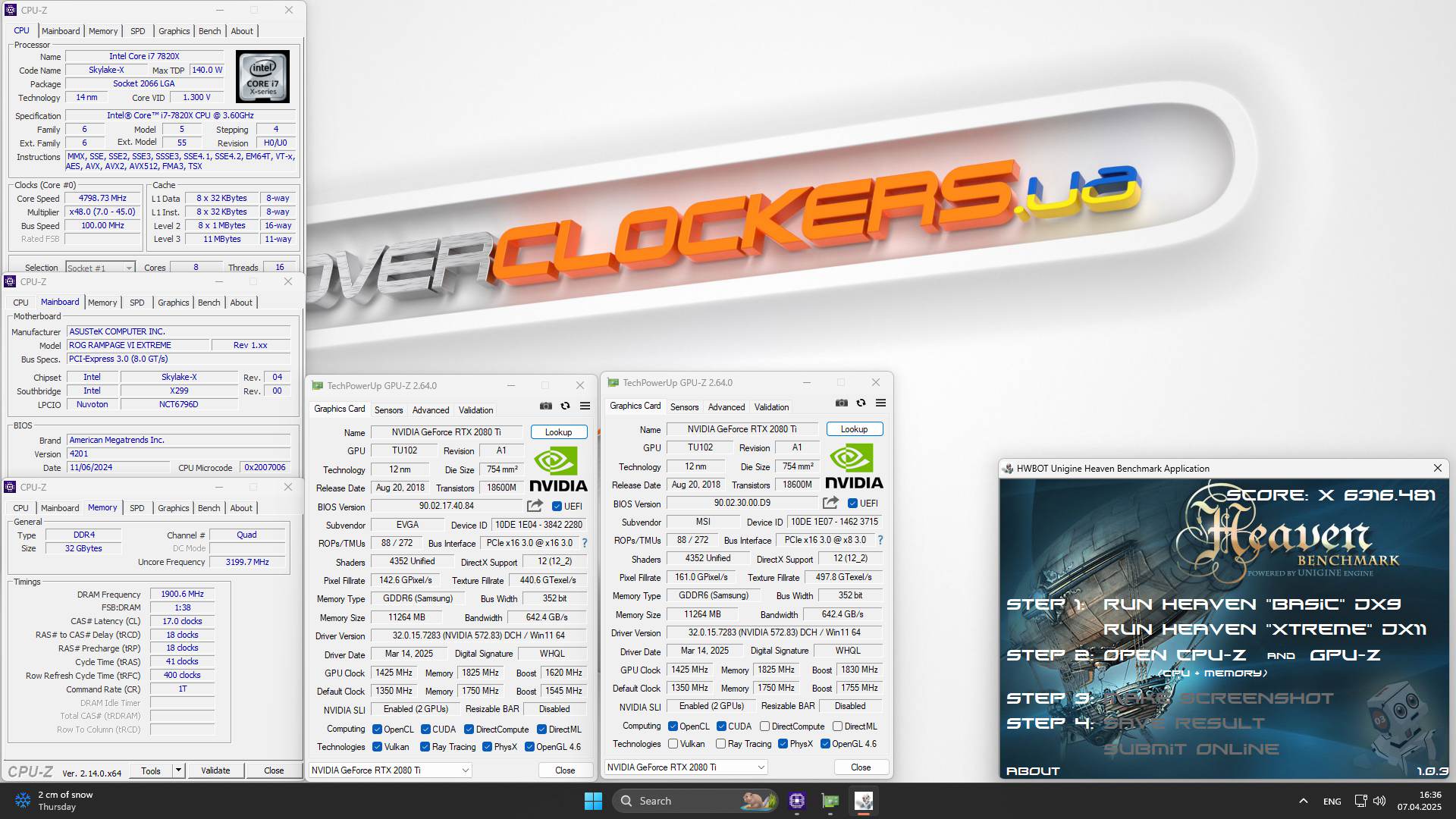
Task: HWBOT Heaven app icon in taskbar
Action: [x=864, y=801]
